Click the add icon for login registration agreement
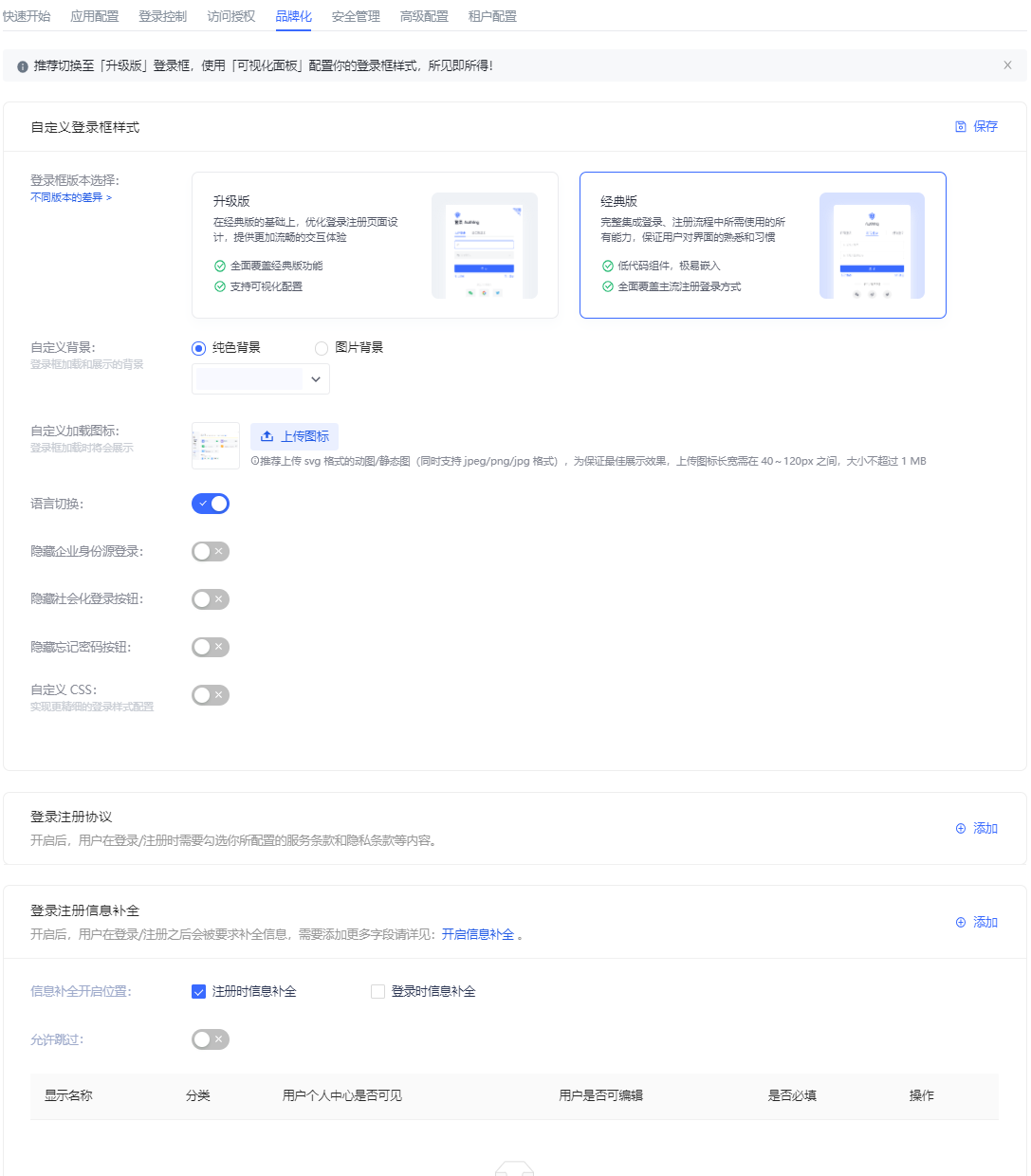1031x1176 pixels. click(x=960, y=828)
